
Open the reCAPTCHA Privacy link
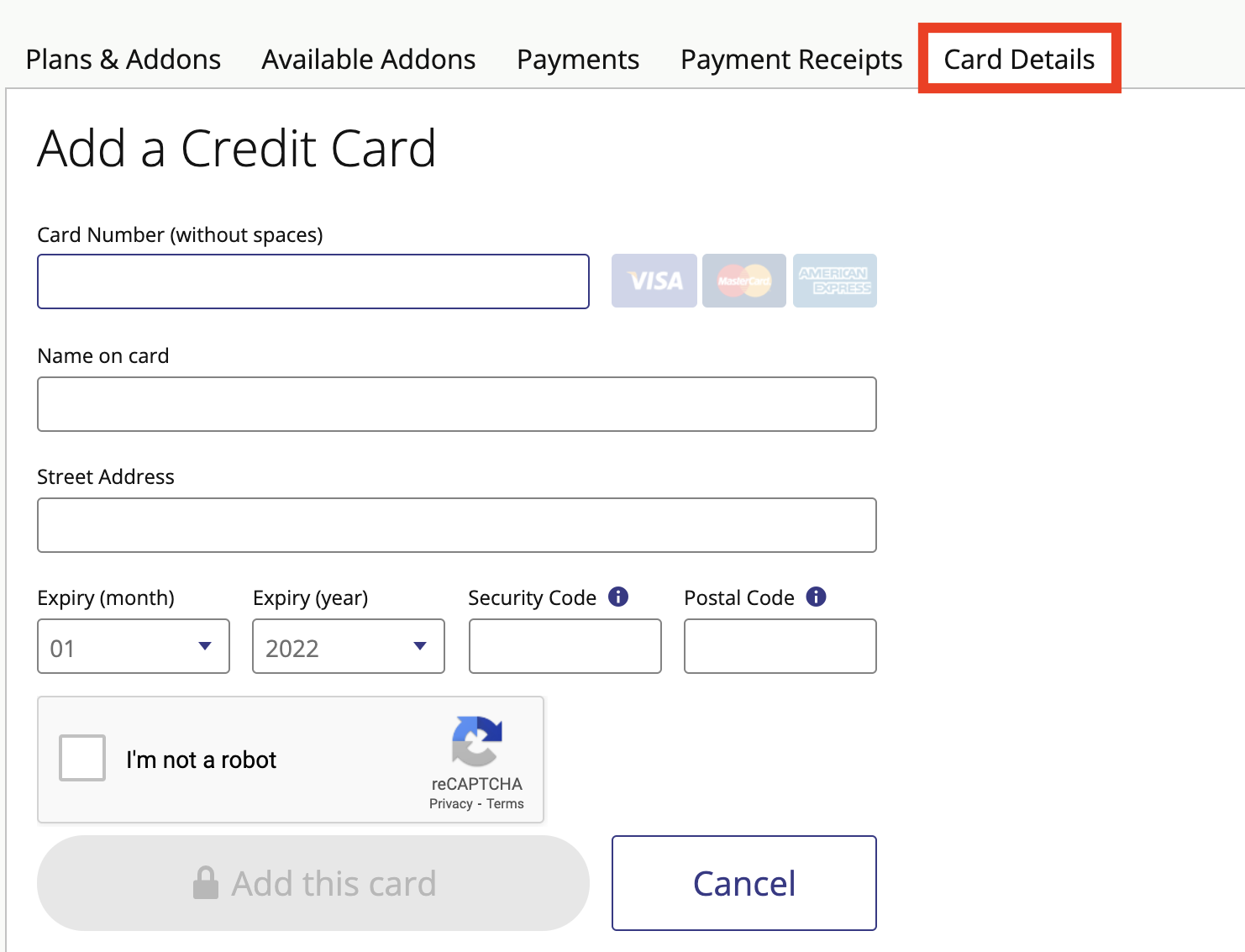coord(451,804)
